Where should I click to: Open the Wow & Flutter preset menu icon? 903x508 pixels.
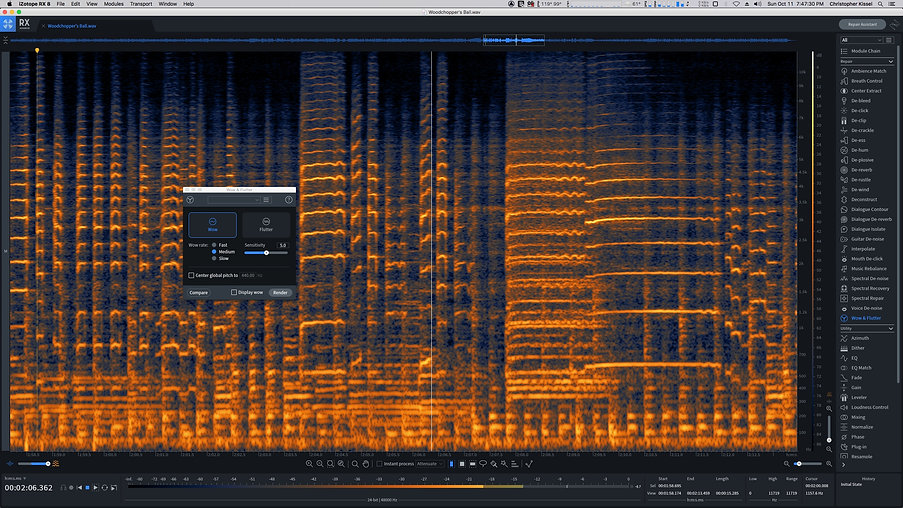pos(266,200)
